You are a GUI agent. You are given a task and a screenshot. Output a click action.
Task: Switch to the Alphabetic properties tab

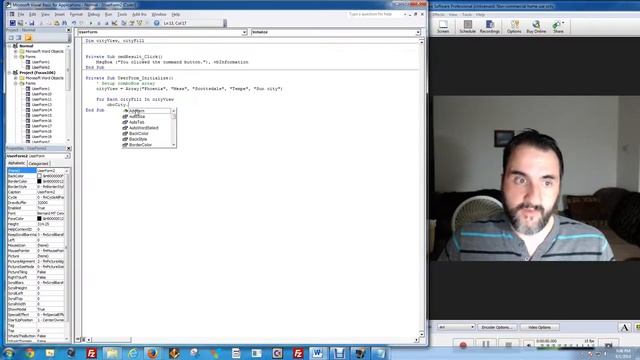(17, 163)
